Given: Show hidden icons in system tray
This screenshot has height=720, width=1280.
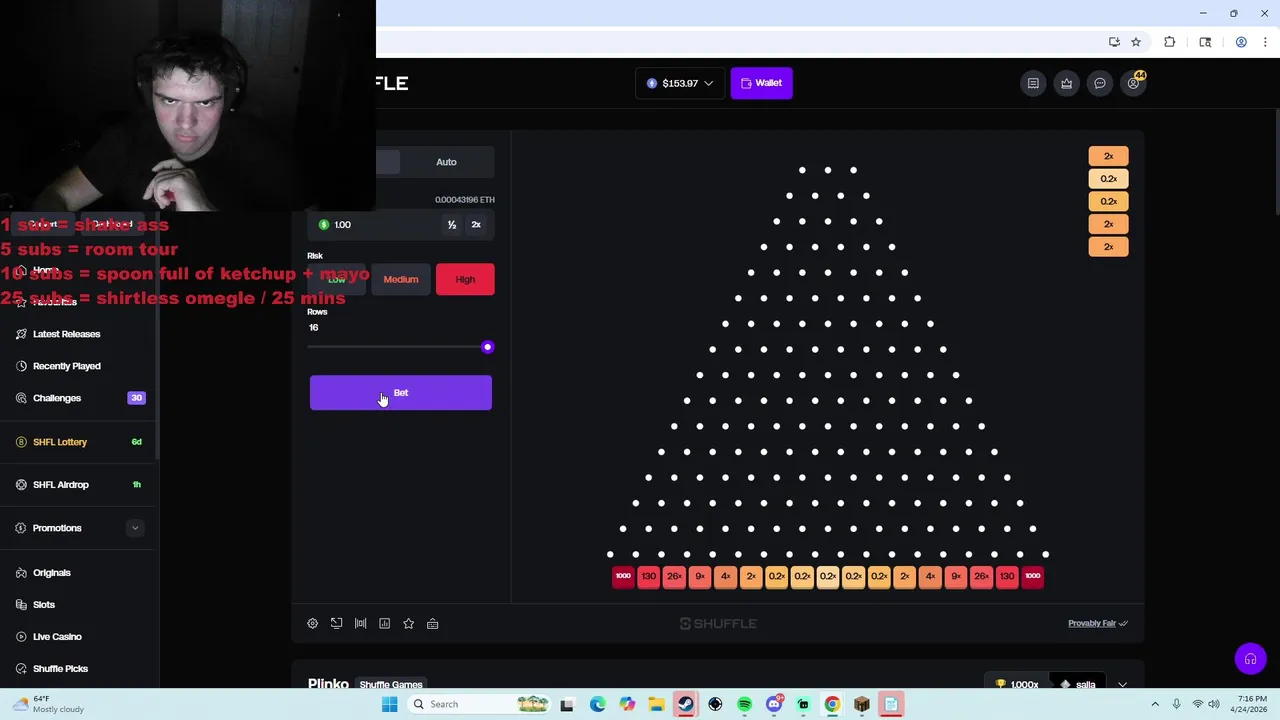Looking at the screenshot, I should (x=1155, y=704).
